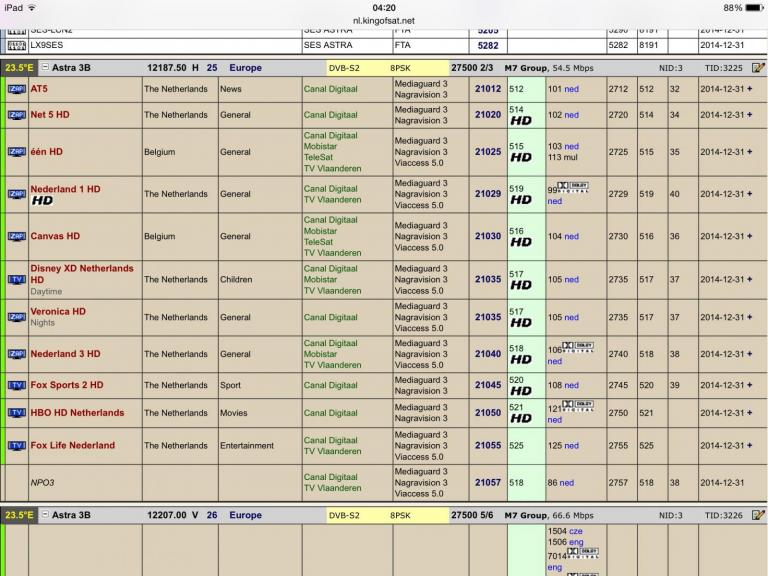Click the ZAP icon beside AT5

(17, 89)
